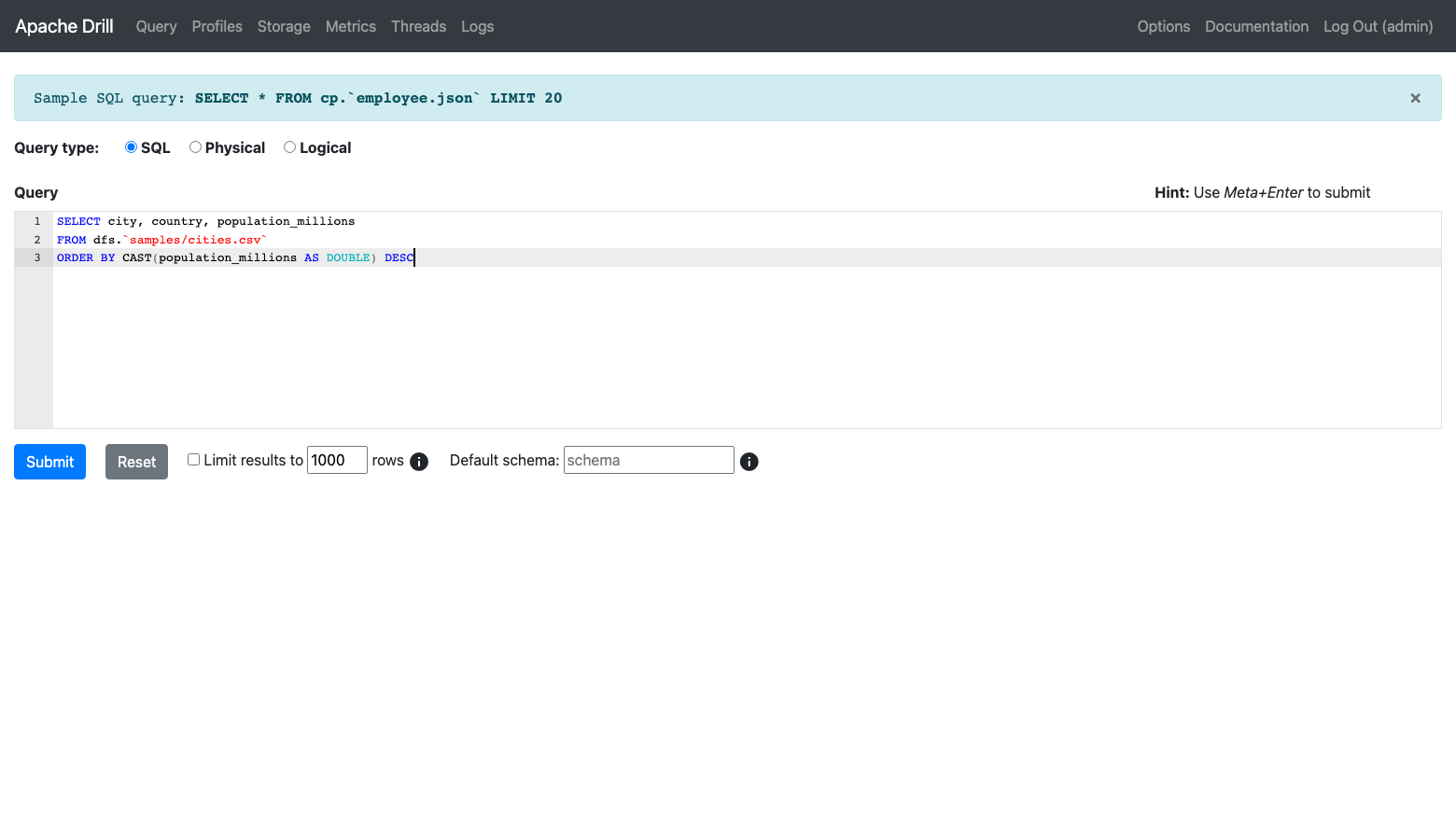Focus the row limit number field
The height and width of the screenshot is (819, 1456).
337,460
